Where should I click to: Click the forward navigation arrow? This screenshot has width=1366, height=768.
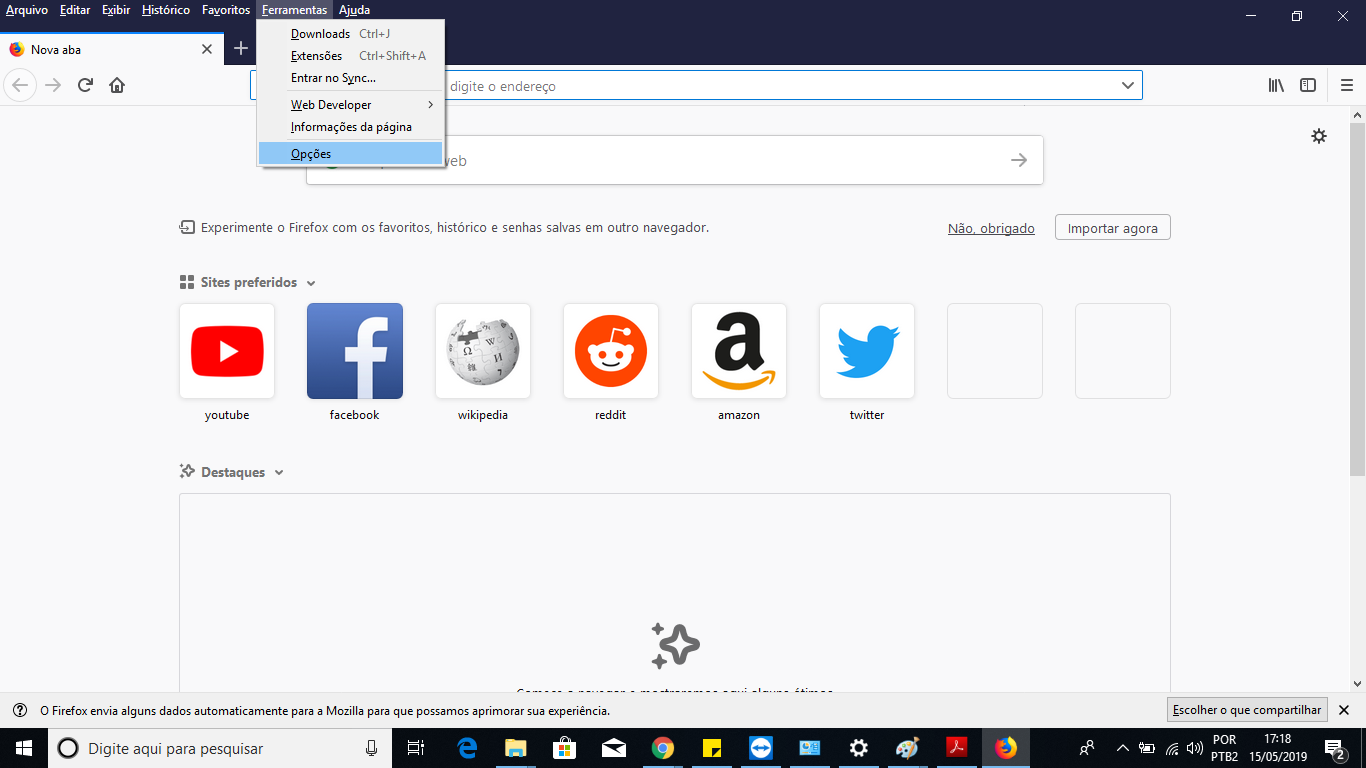click(x=53, y=85)
